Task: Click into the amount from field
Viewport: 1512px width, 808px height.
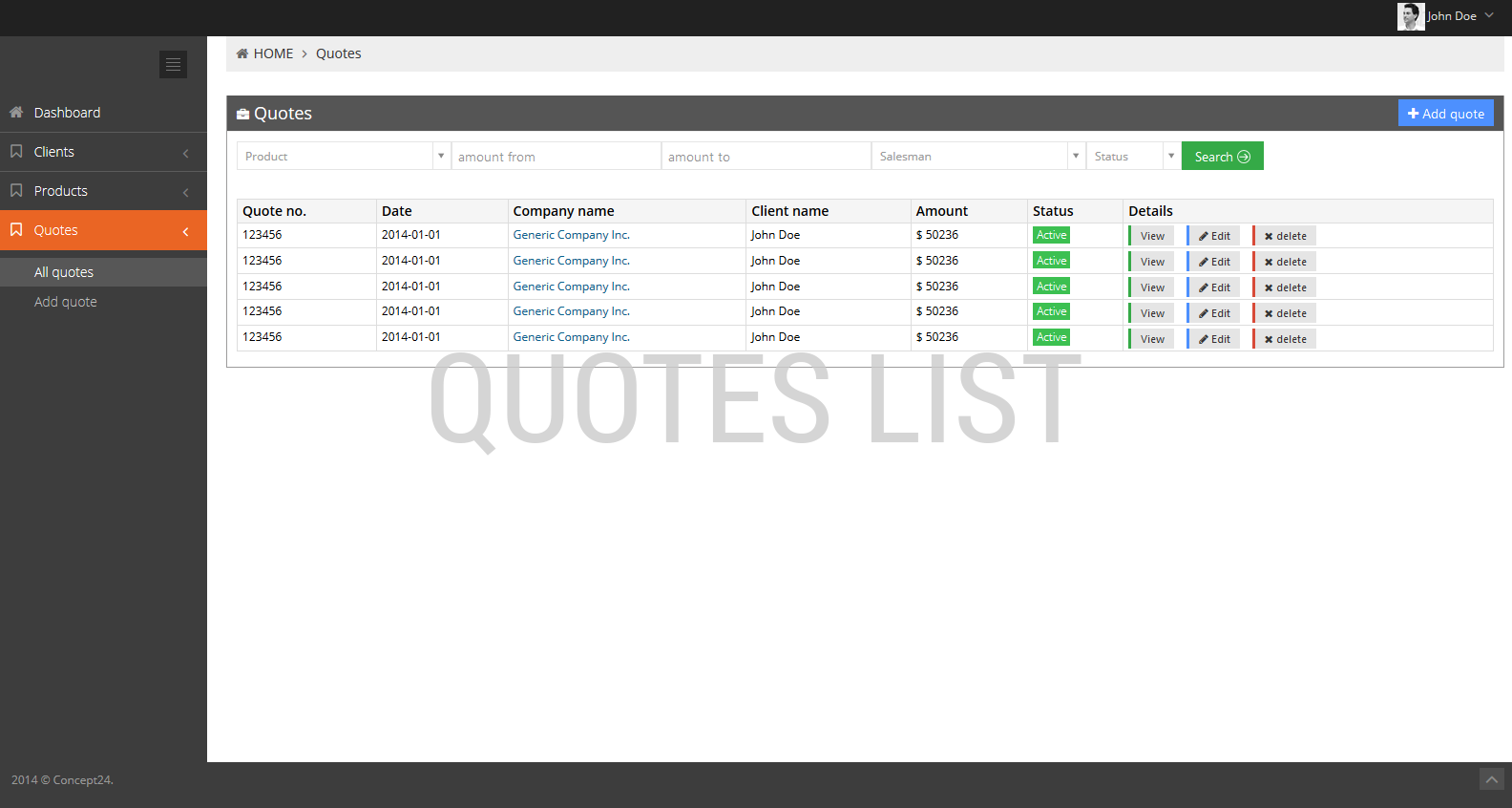Action: pyautogui.click(x=556, y=156)
